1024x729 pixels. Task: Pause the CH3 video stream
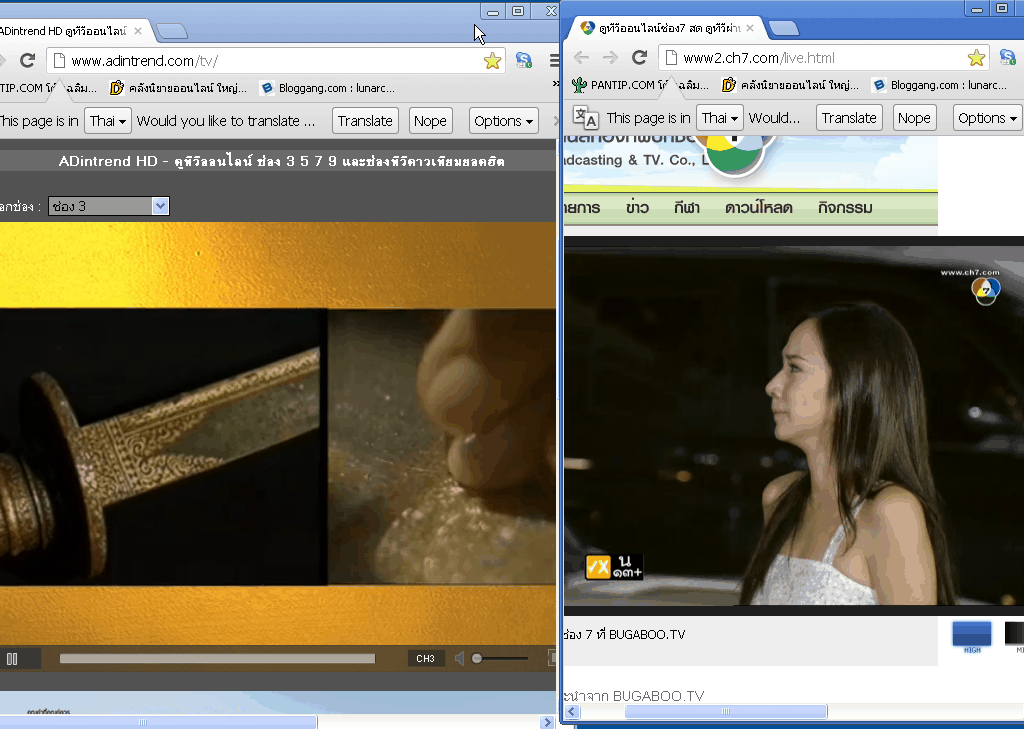point(12,659)
